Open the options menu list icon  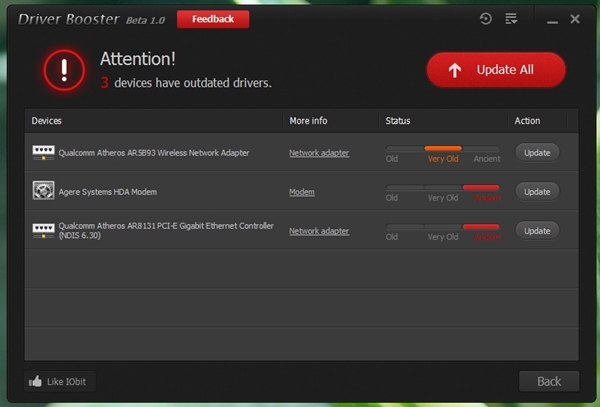(511, 19)
